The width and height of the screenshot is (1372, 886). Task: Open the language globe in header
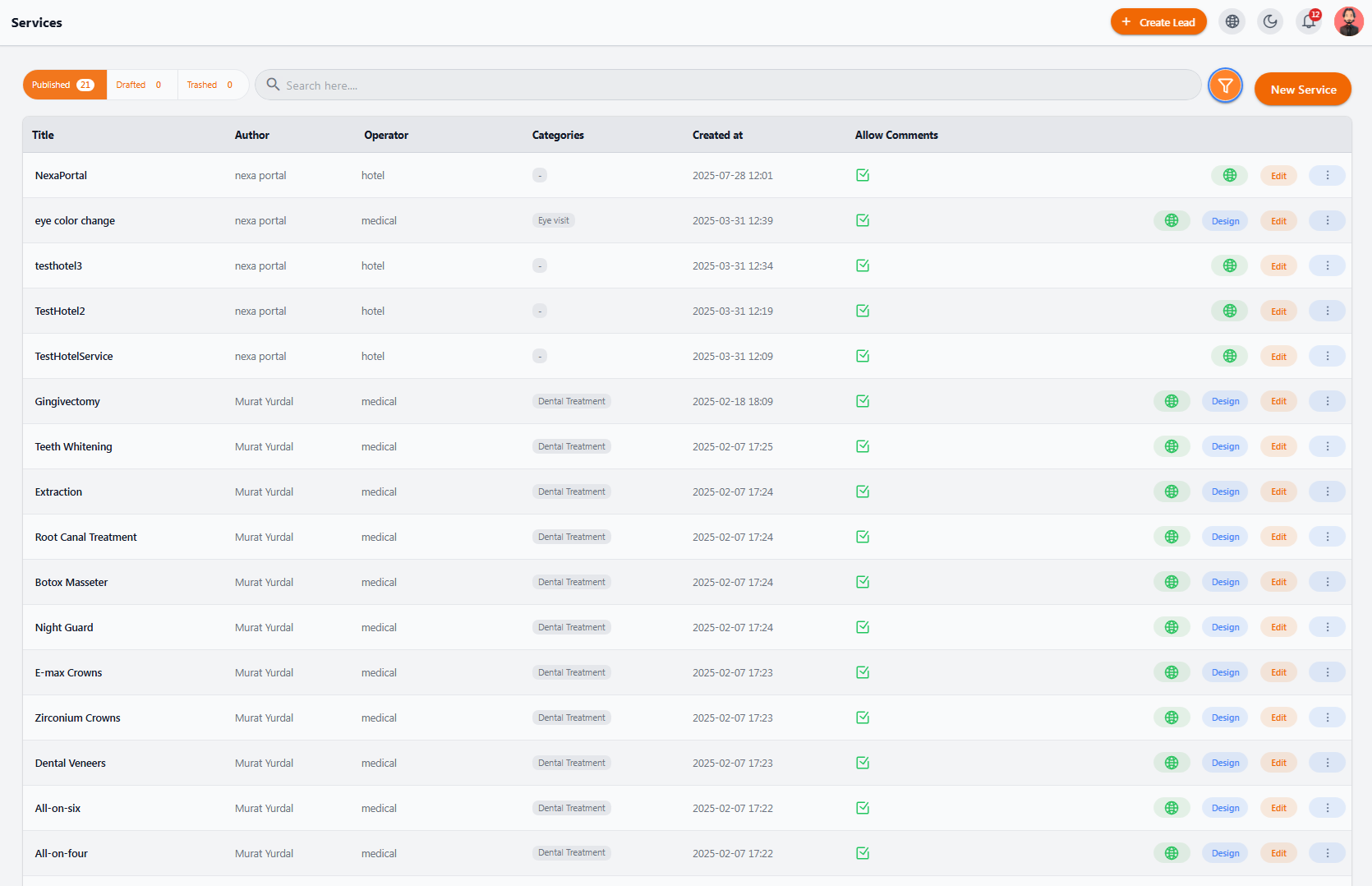coord(1232,22)
